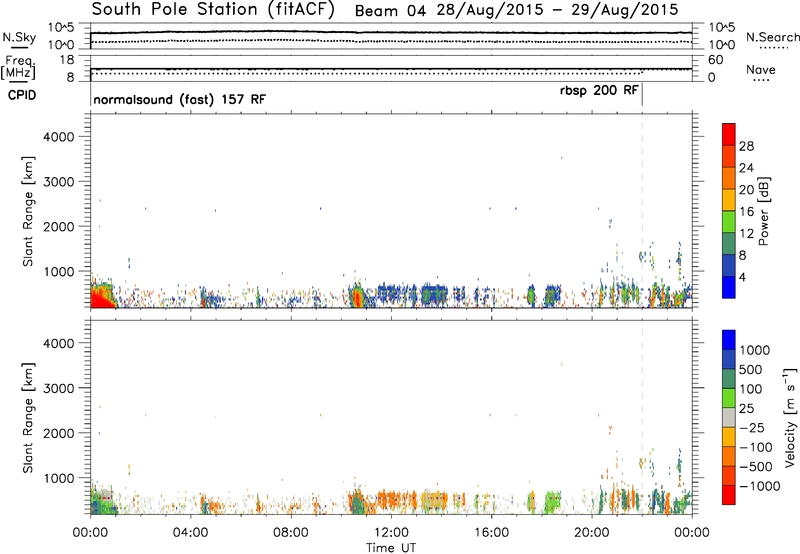Click the blue bottom of the power color bar

729,287
